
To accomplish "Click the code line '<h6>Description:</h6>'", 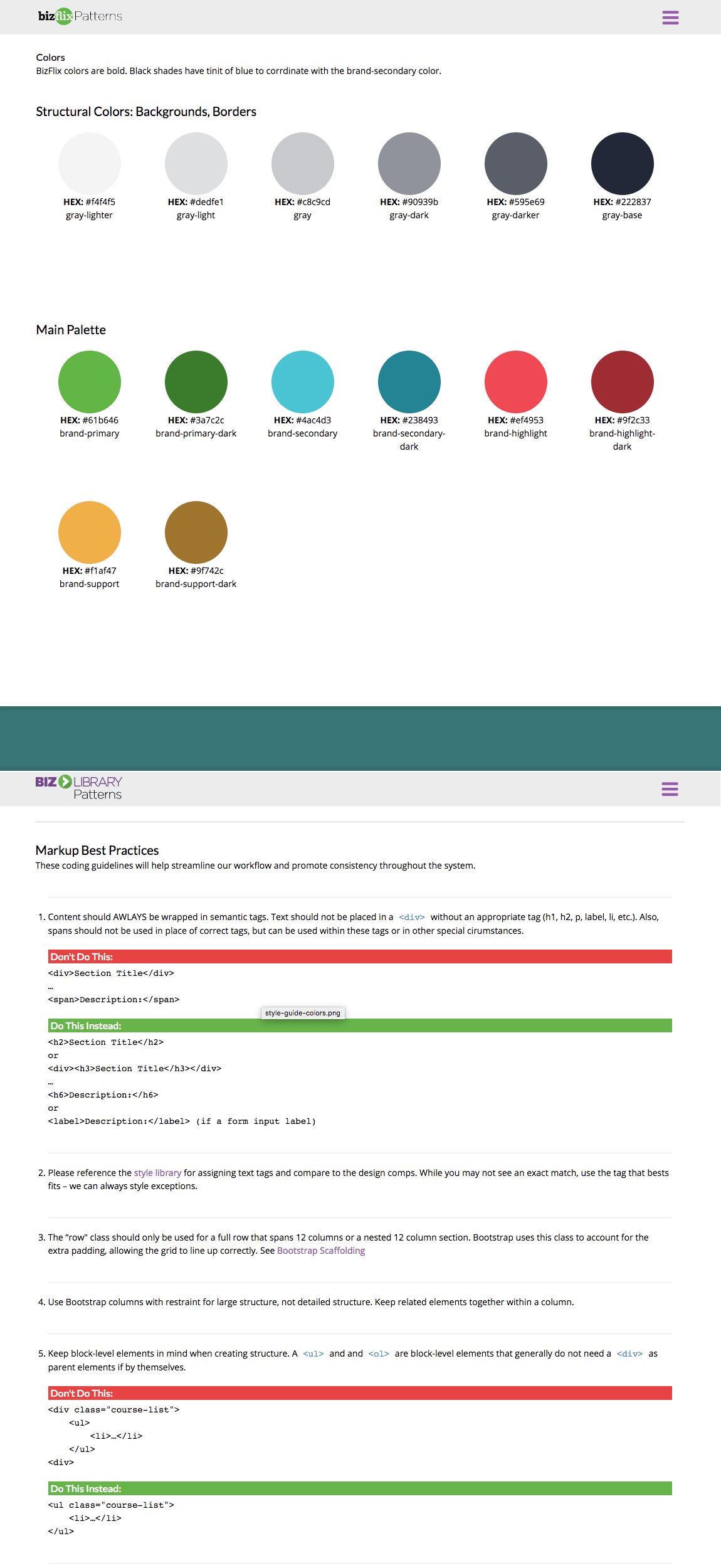I will pyautogui.click(x=103, y=1095).
